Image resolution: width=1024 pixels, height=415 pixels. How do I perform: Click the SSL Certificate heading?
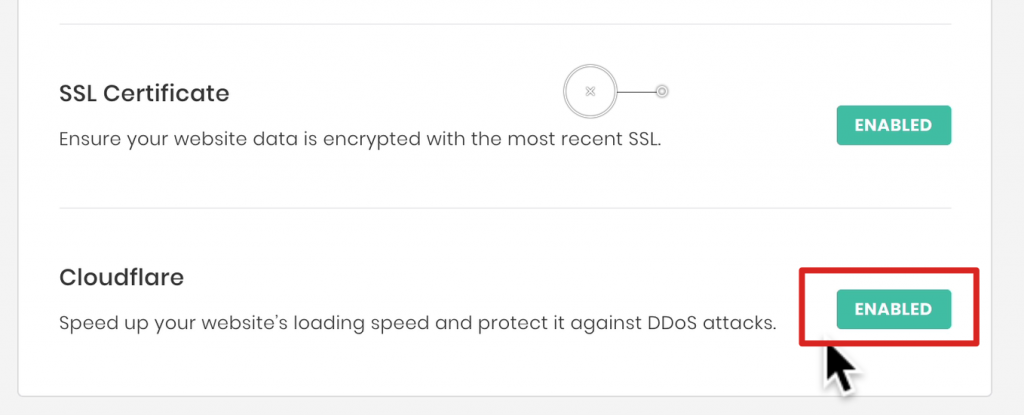click(x=144, y=94)
